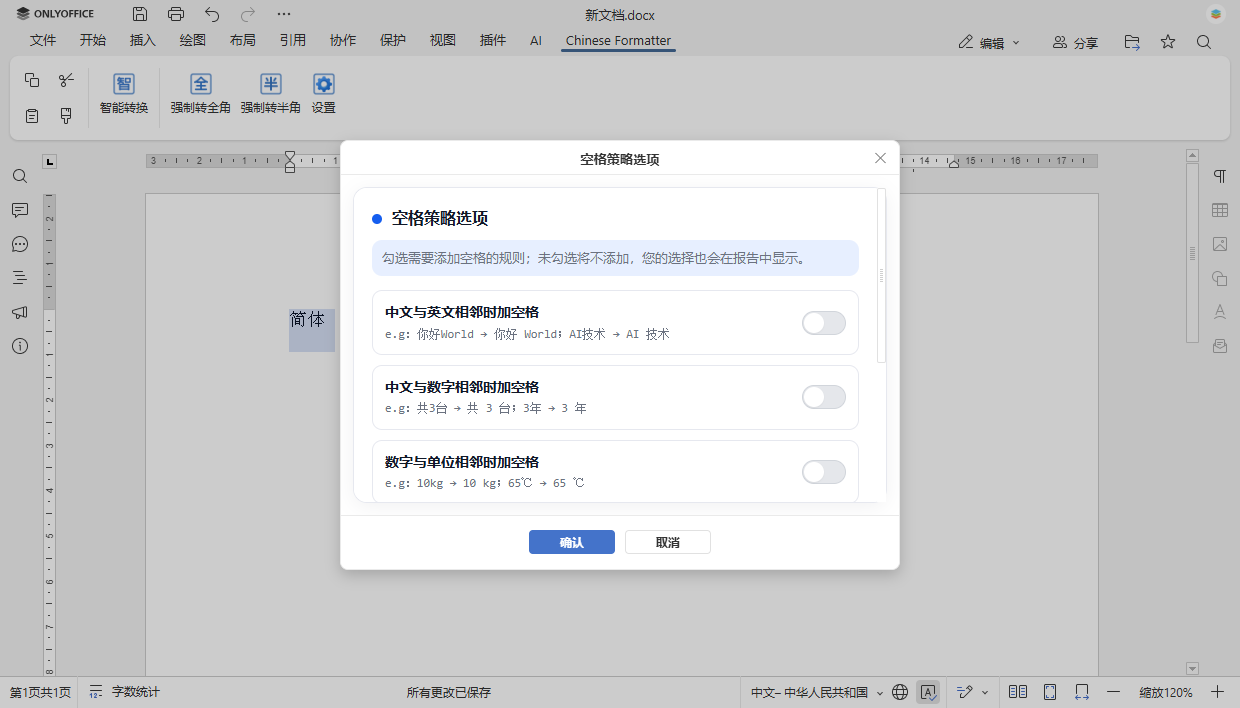Screen dimensions: 1240x708
Task: Click the Save icon in title bar
Action: 140,14
